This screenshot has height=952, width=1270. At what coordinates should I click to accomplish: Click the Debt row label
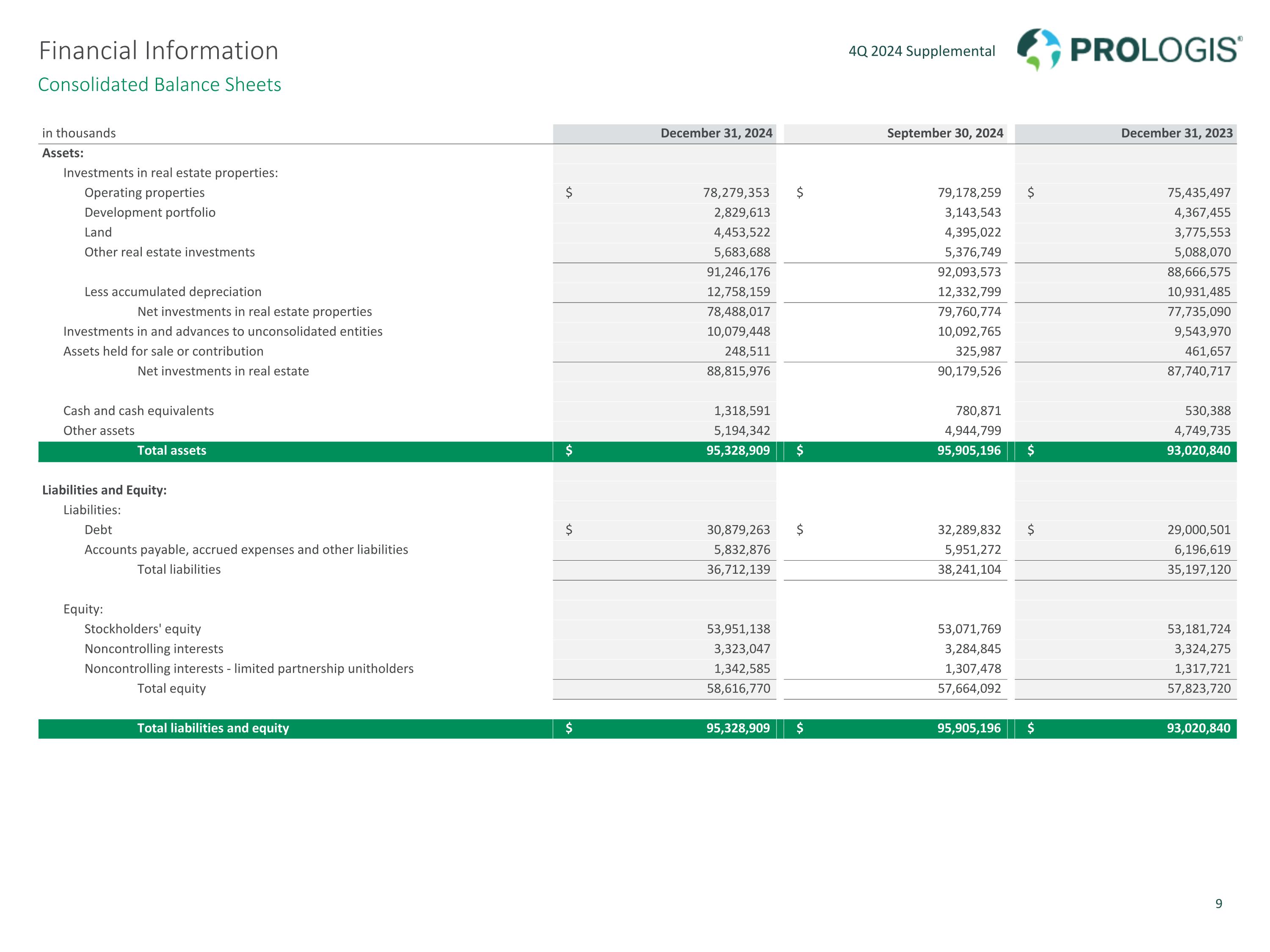98,530
